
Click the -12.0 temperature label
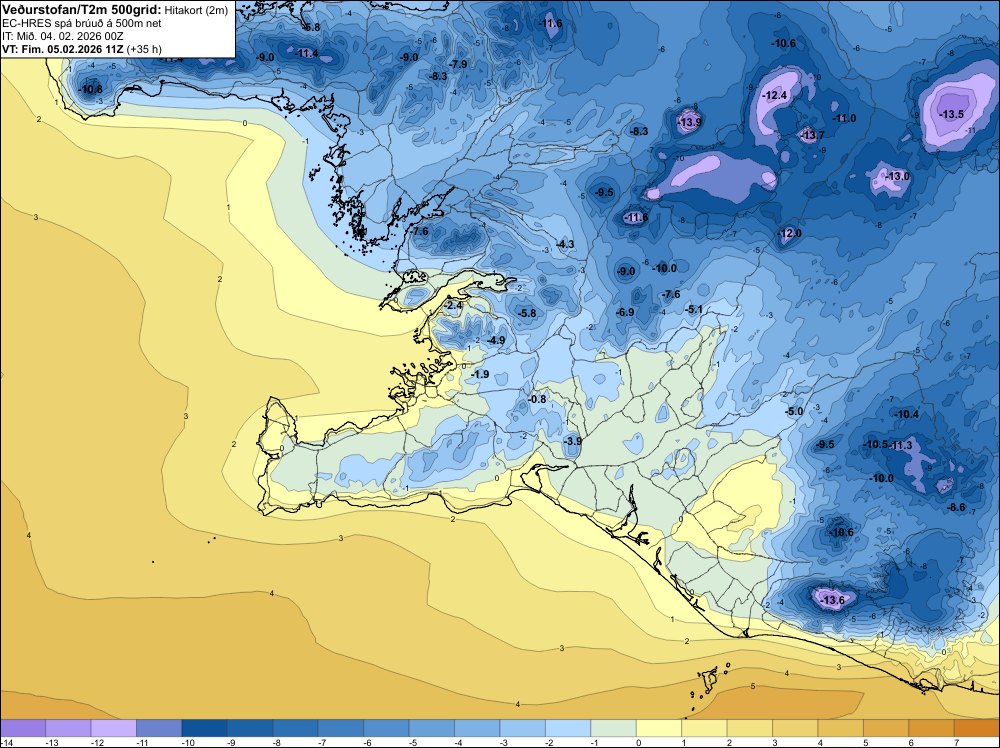pos(790,233)
